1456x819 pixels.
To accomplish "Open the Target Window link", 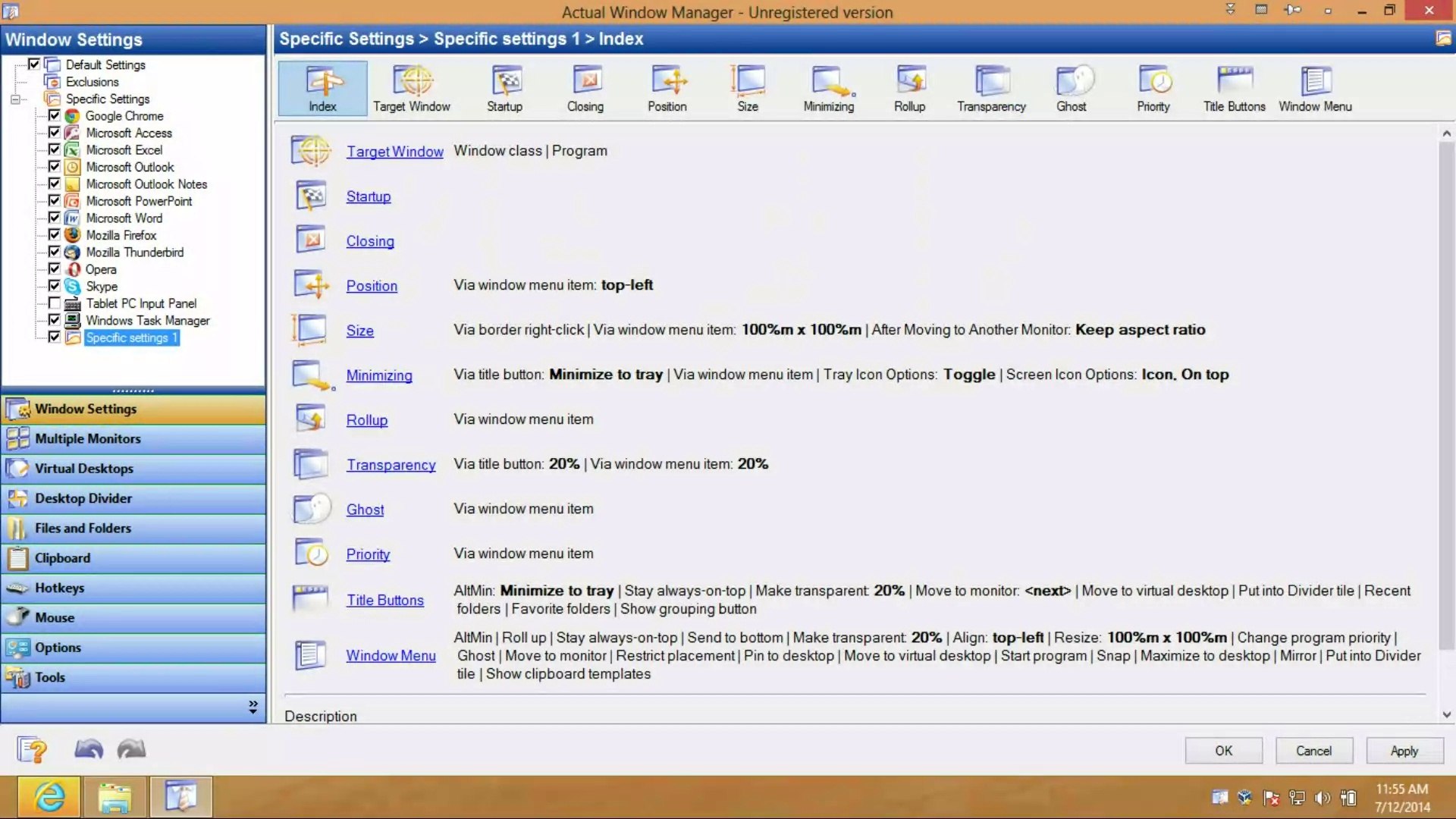I will click(394, 152).
